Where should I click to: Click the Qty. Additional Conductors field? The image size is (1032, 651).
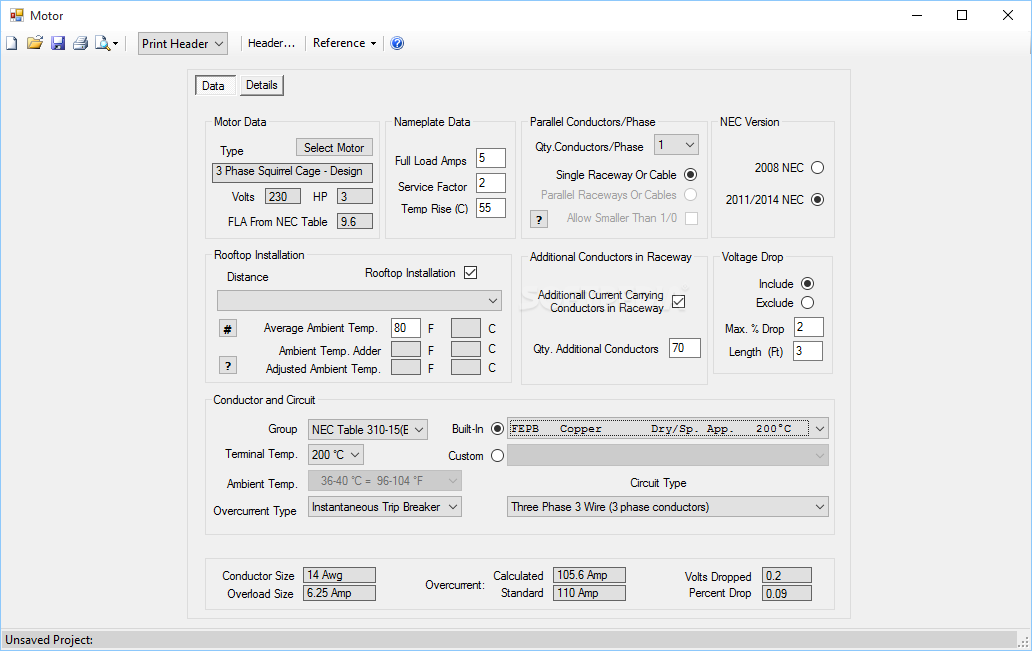pos(684,348)
